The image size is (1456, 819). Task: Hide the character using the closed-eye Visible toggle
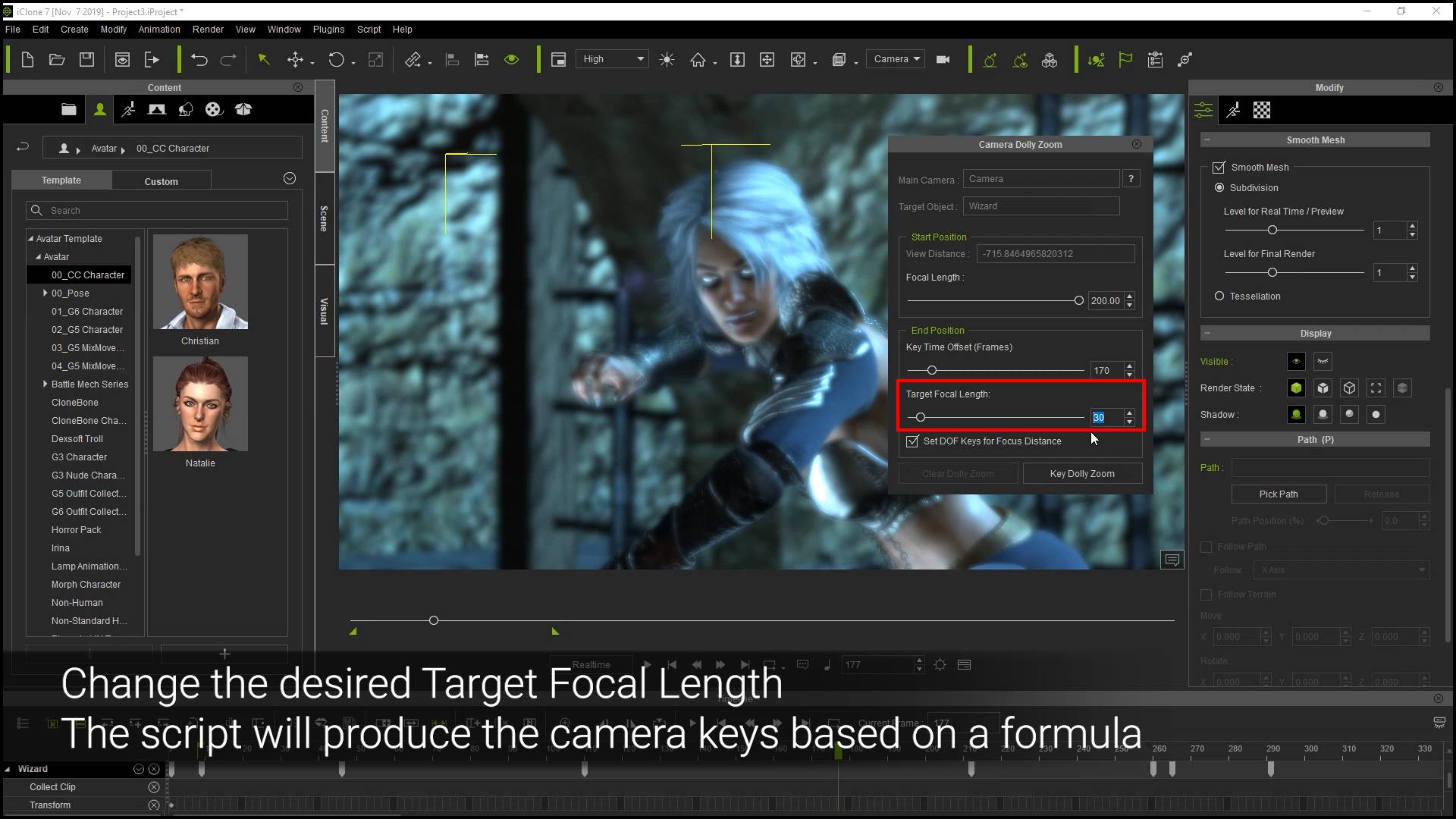[1323, 362]
